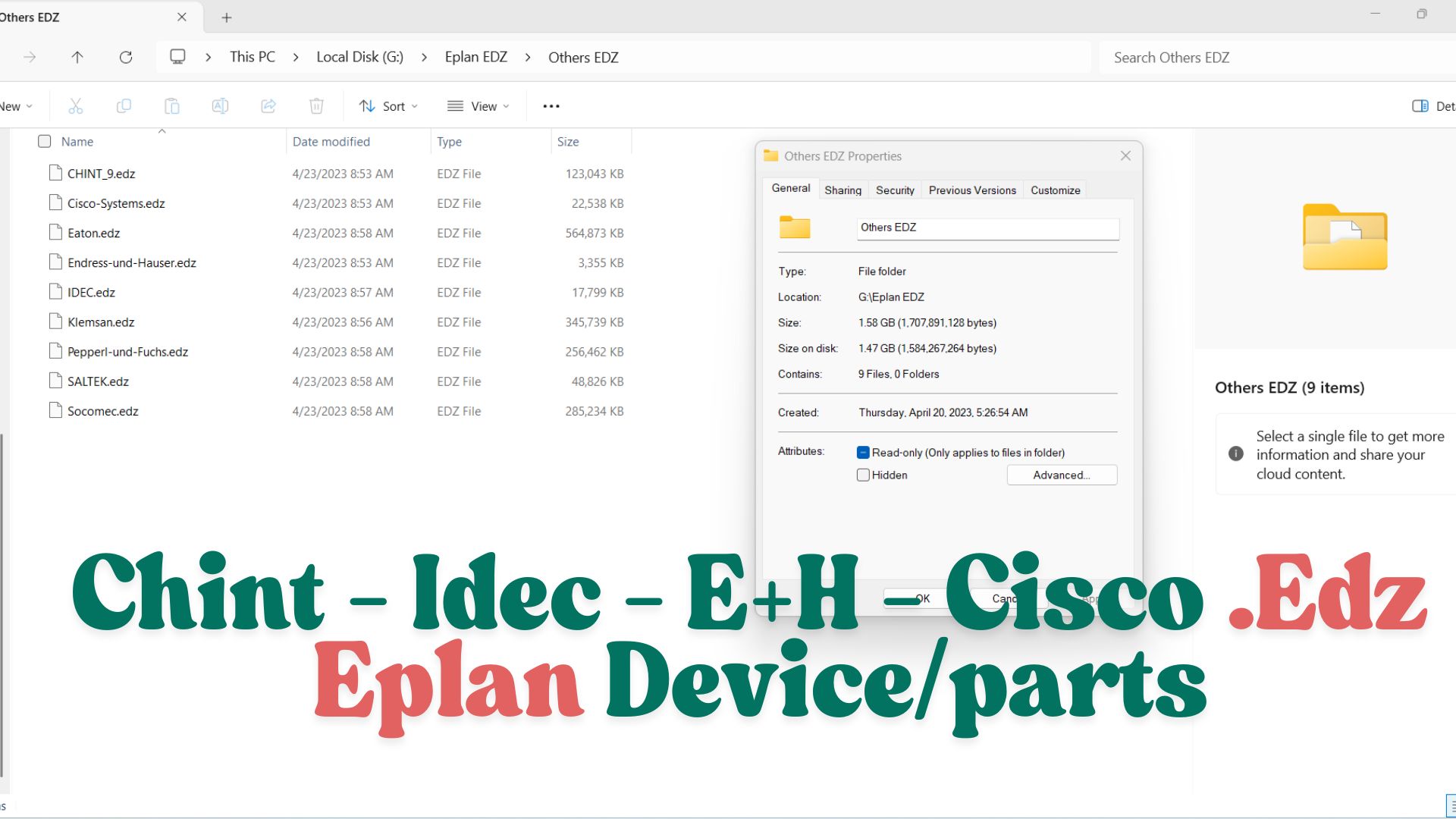Expand chevron after Local Disk (G:)
This screenshot has width=1456, height=819.
[424, 58]
